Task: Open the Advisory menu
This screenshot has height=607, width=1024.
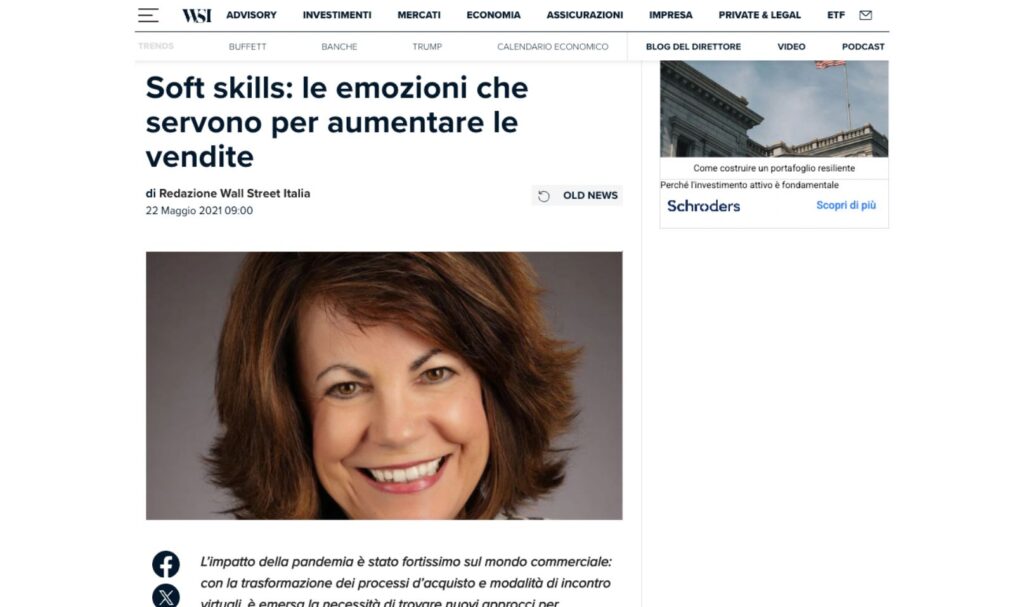Action: (x=251, y=15)
